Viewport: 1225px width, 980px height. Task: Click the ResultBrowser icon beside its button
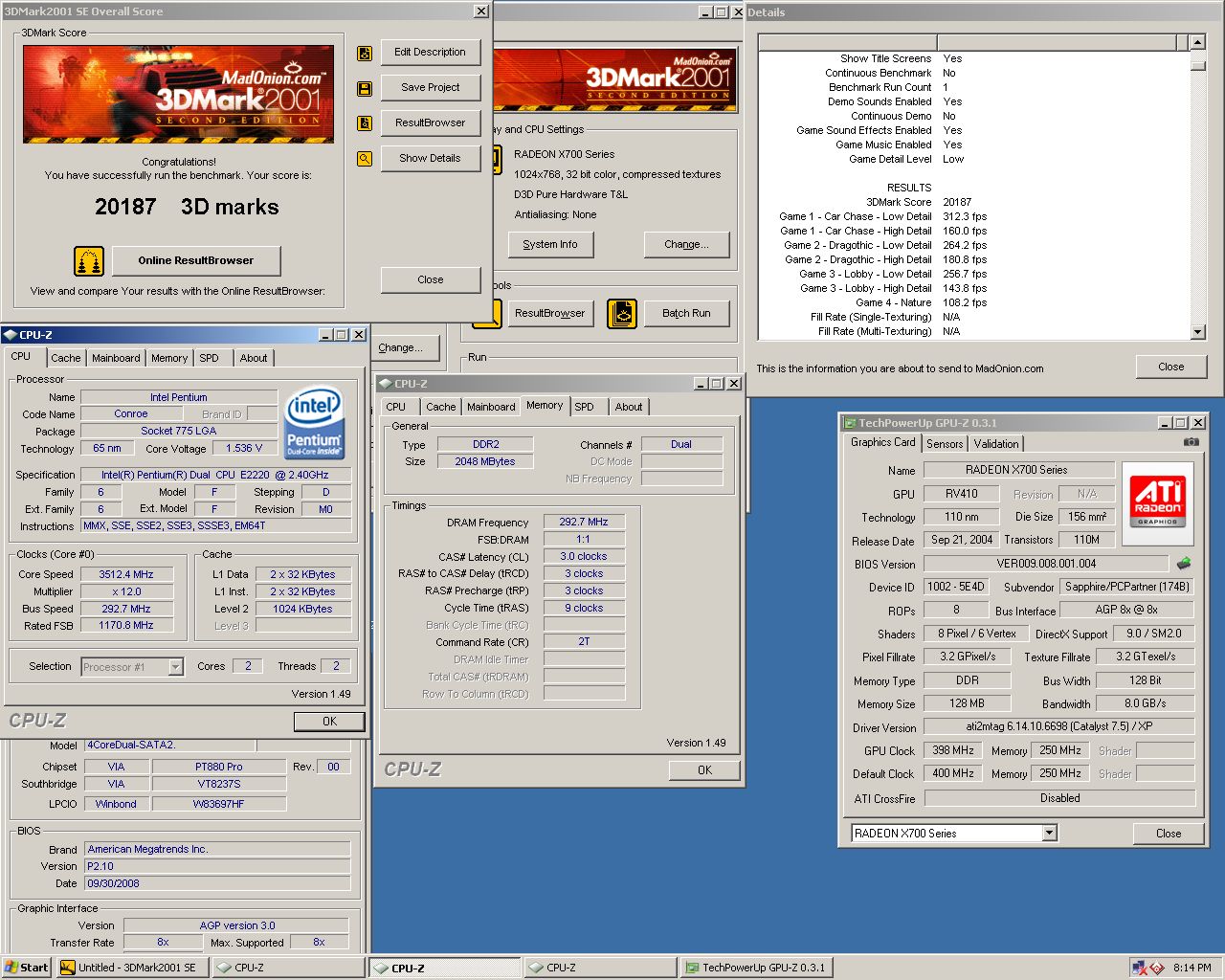[365, 123]
